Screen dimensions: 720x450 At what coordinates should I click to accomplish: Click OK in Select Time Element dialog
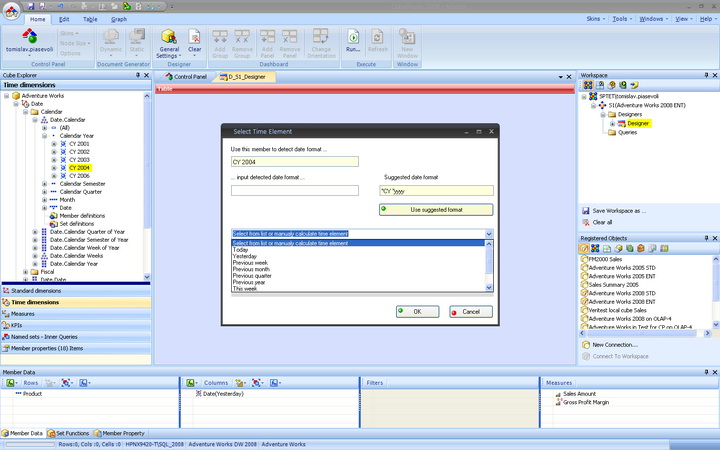417,312
